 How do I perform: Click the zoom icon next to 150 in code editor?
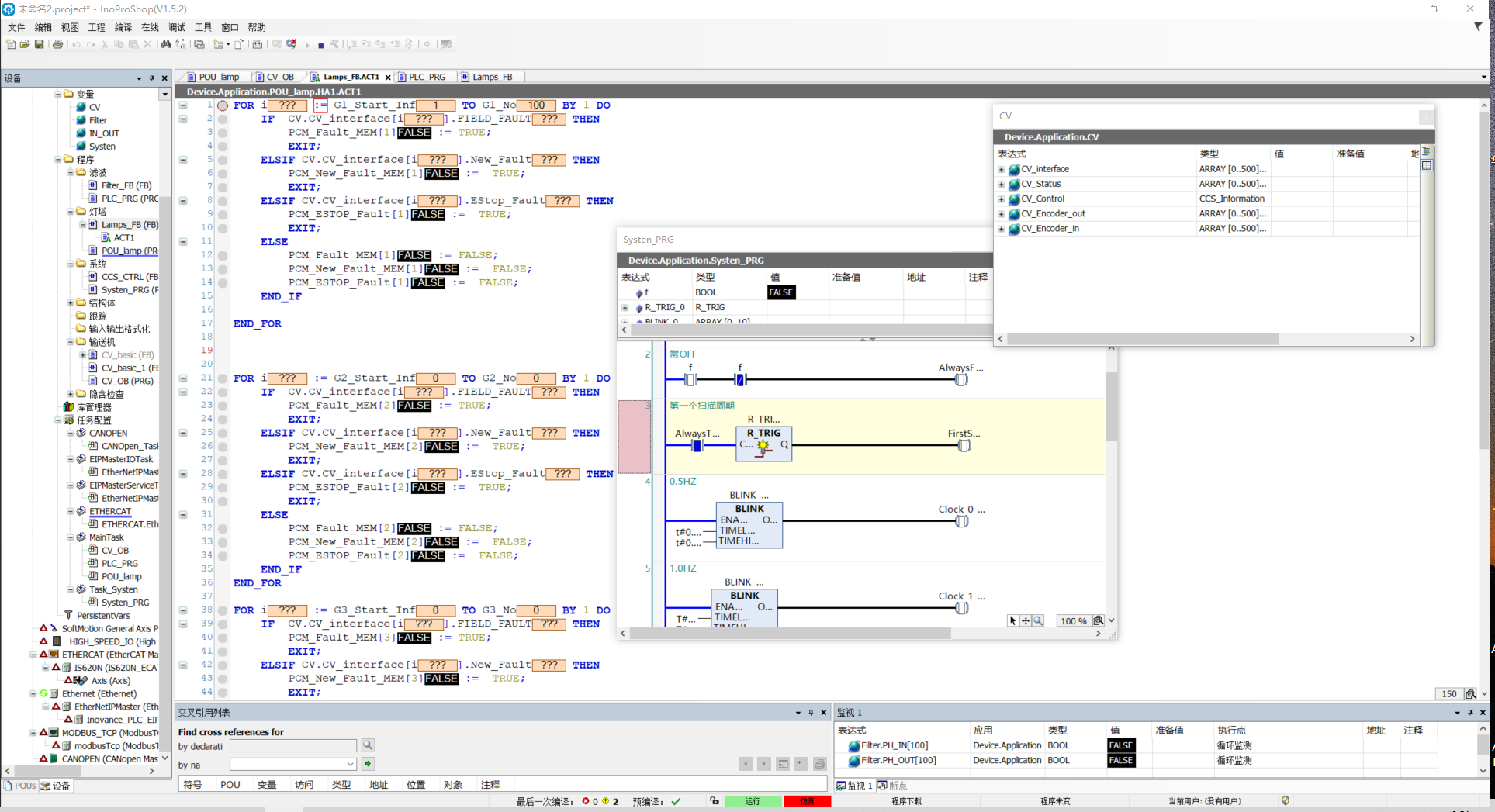[1469, 694]
